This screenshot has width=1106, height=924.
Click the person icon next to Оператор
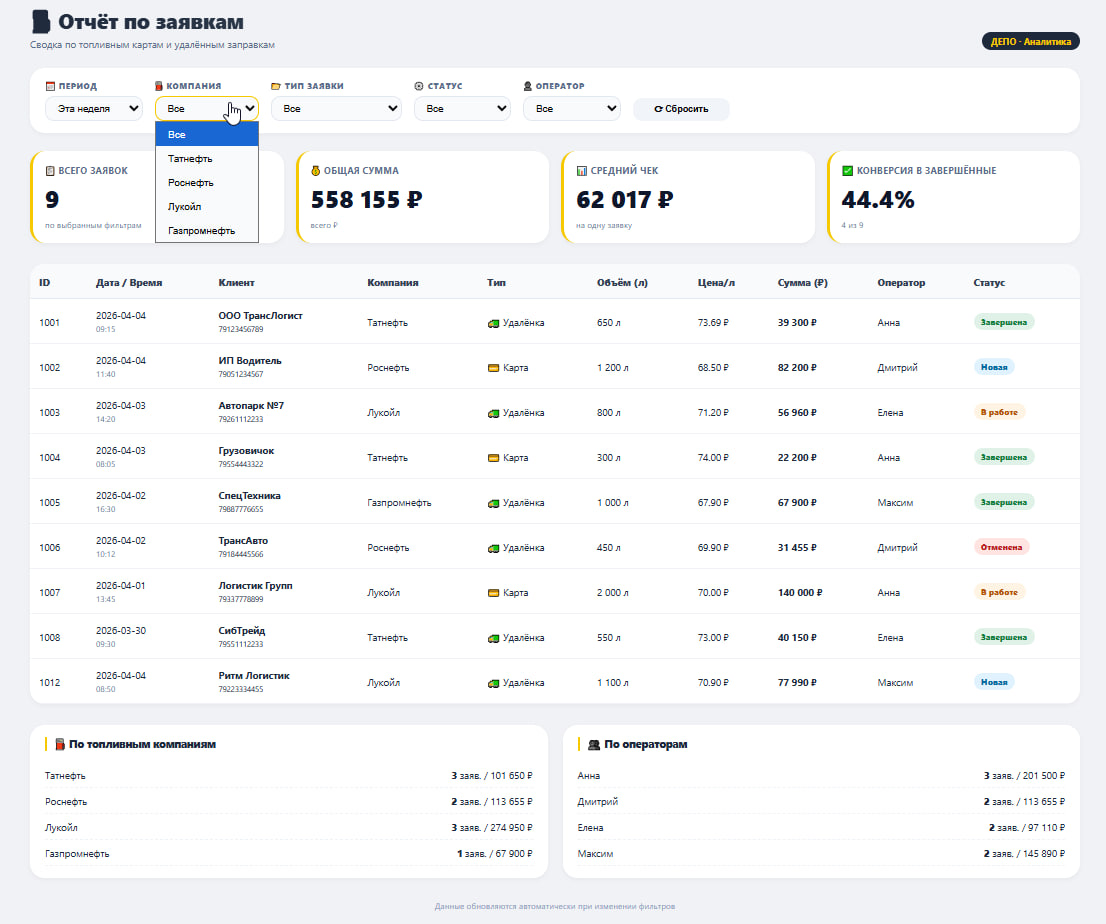(528, 86)
